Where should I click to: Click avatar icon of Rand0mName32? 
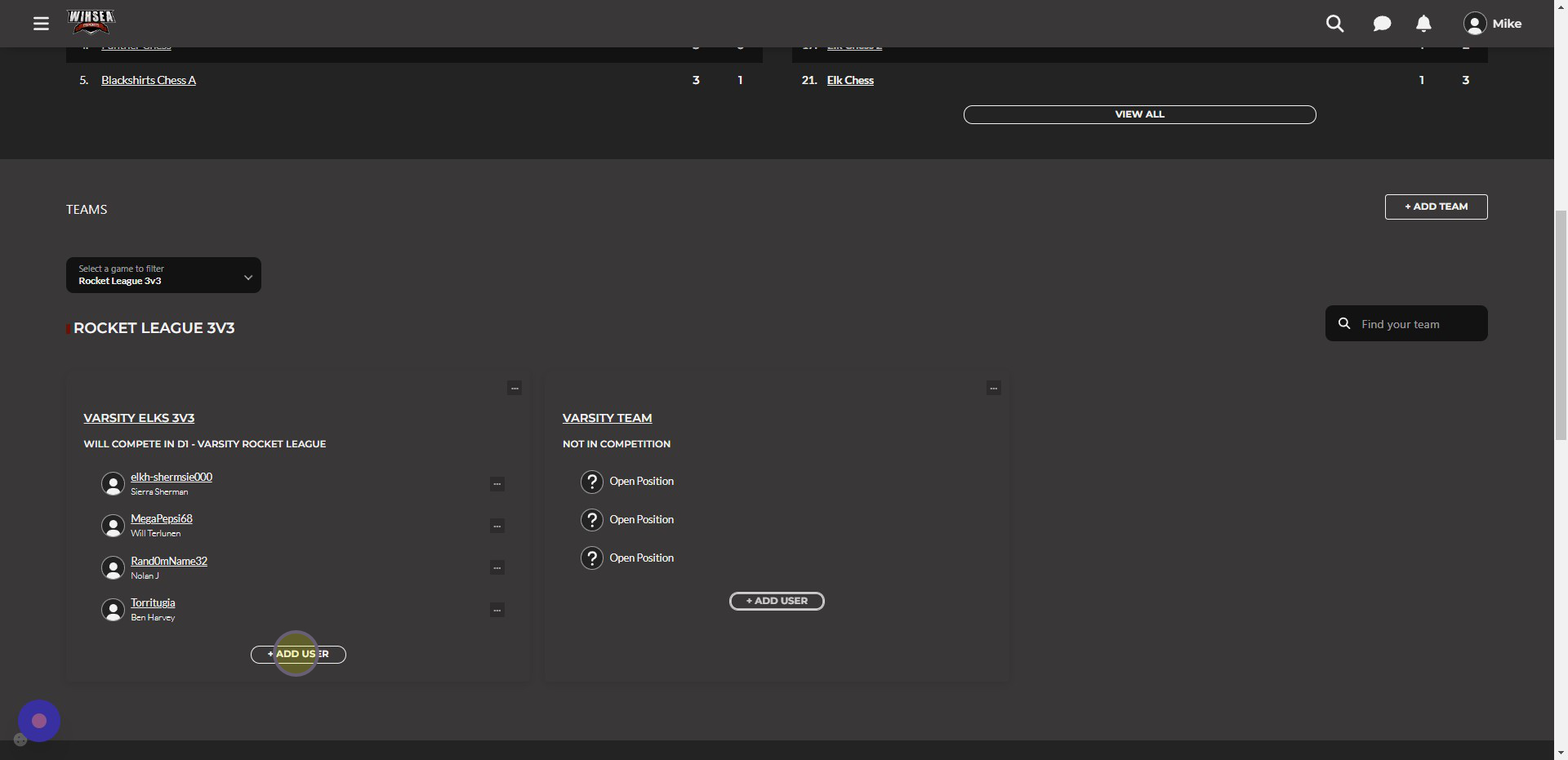113,567
